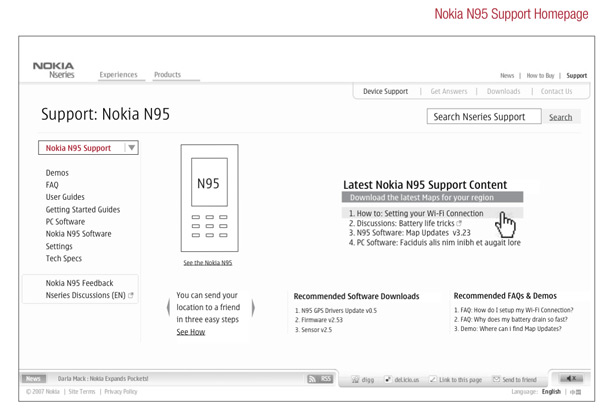Click the Search button
The width and height of the screenshot is (600, 410).
[561, 117]
